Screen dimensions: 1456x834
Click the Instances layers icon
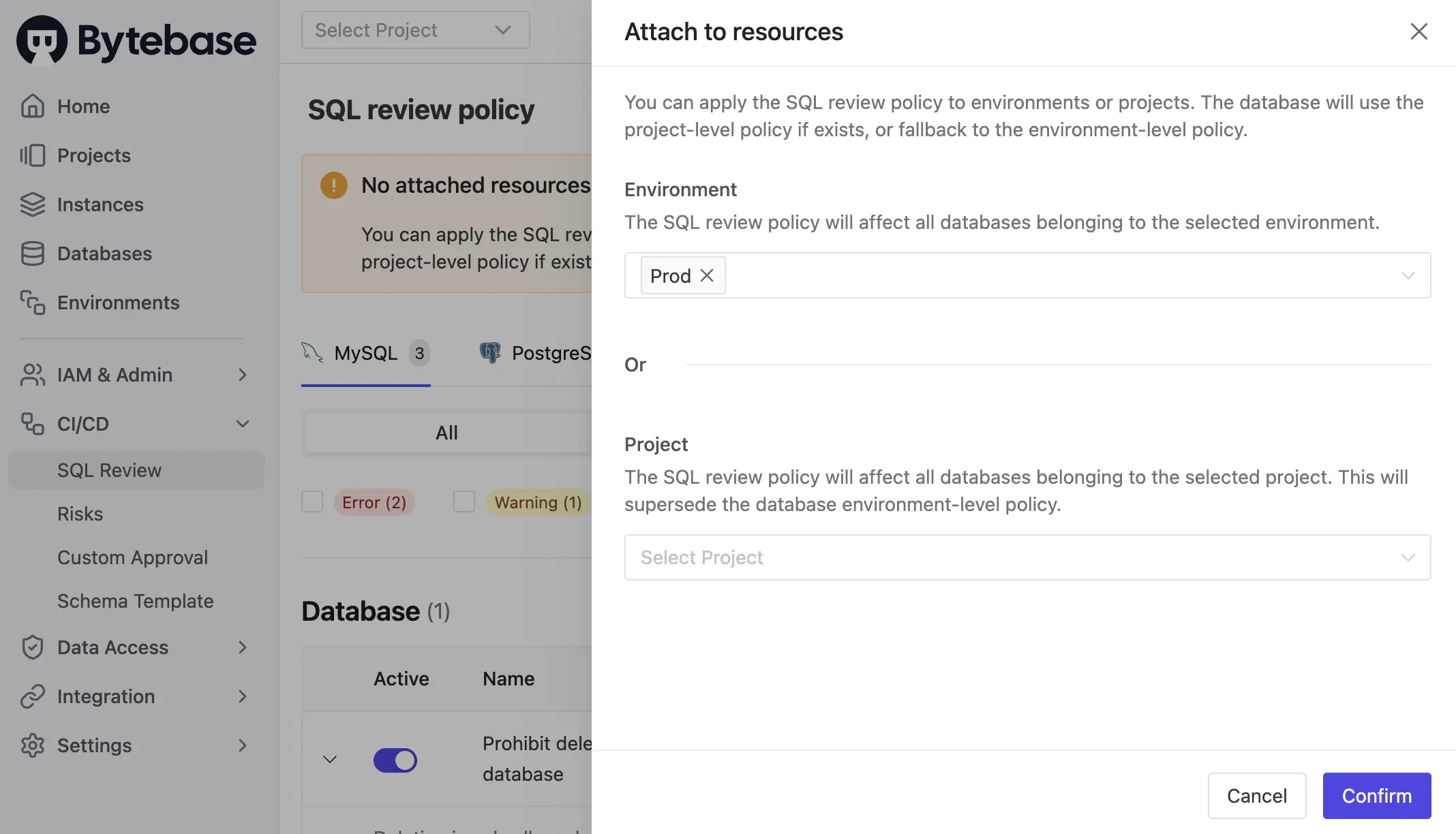pos(32,204)
